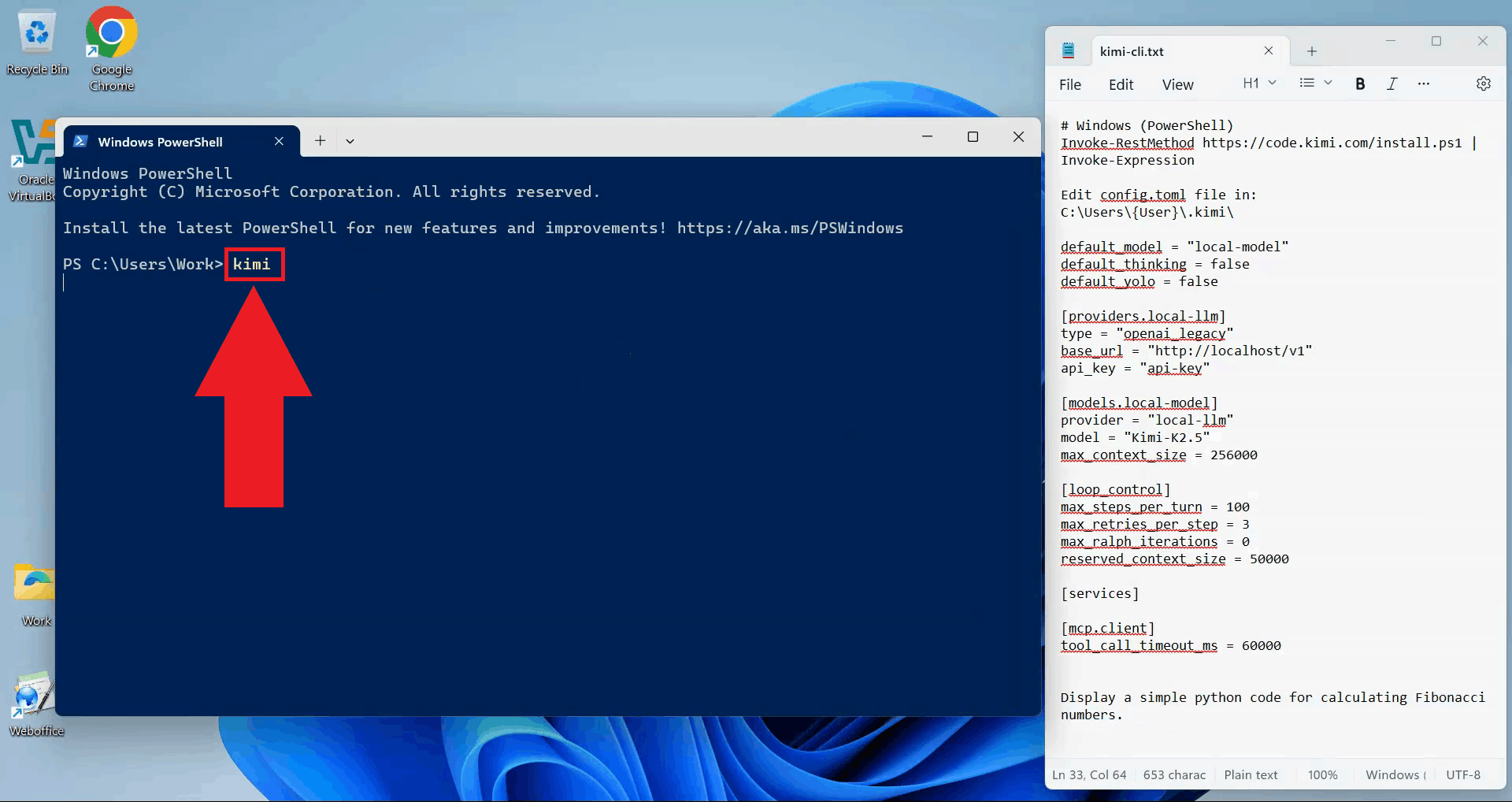Image resolution: width=1512 pixels, height=802 pixels.
Task: Open the PowerShell new tab chevron menu
Action: pos(350,140)
